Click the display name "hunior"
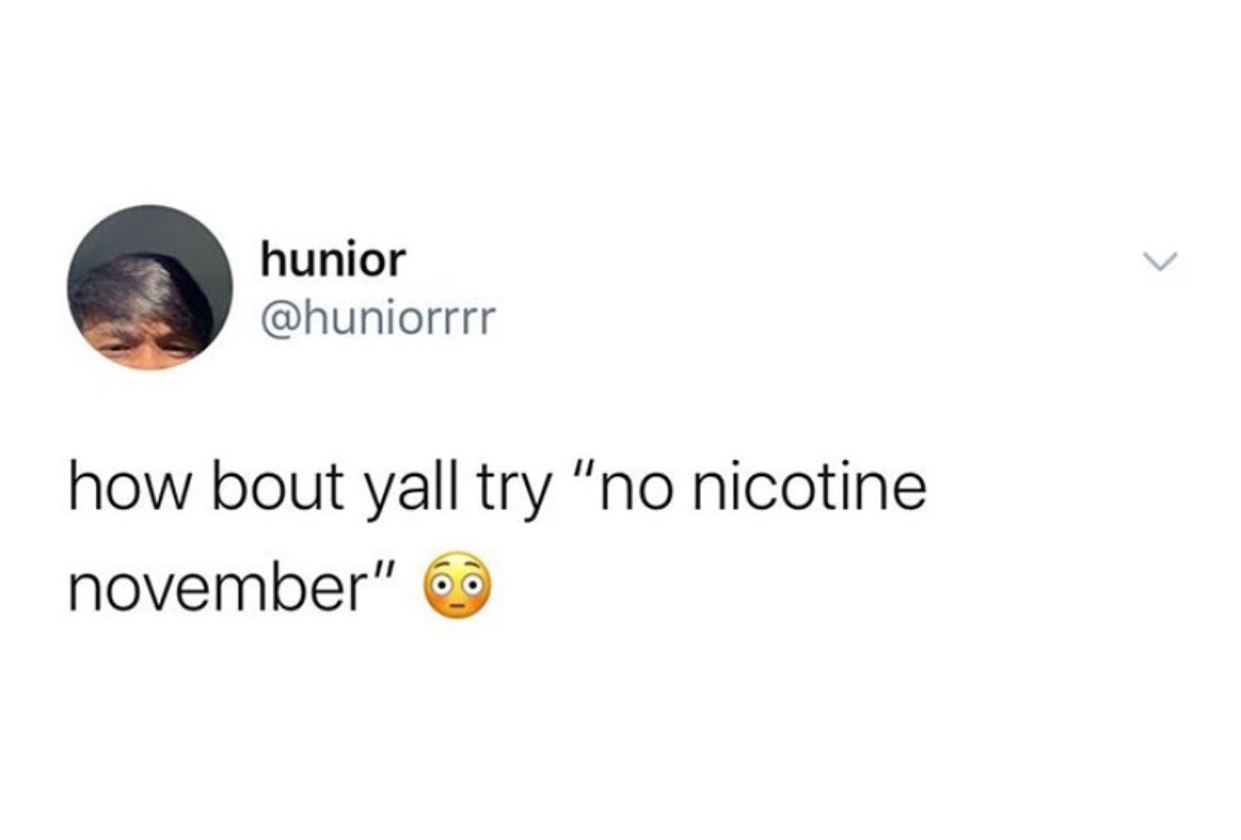This screenshot has width=1241, height=840. tap(333, 260)
